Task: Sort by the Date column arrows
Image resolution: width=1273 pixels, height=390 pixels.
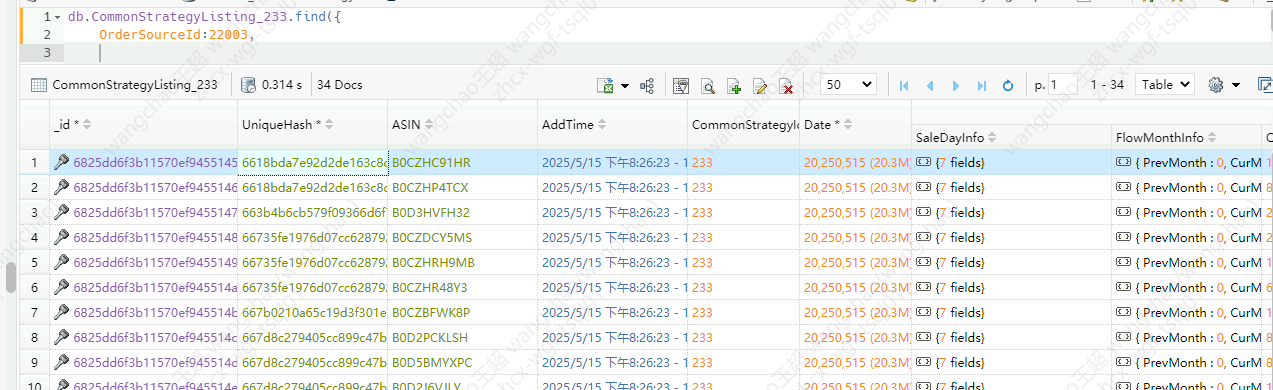Action: click(849, 125)
